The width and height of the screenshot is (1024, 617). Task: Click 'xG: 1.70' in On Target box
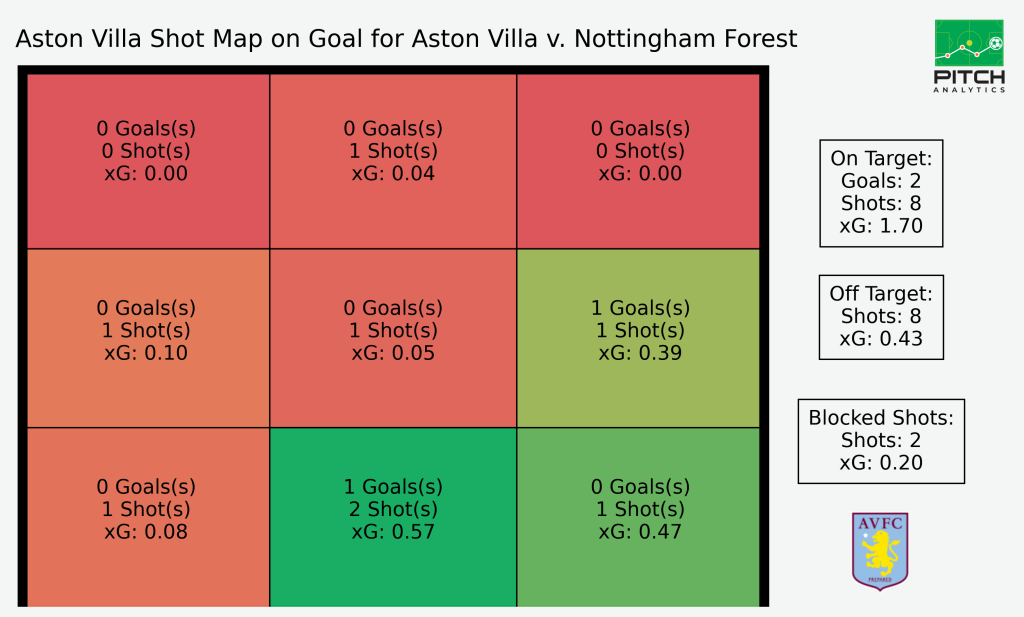tap(881, 226)
